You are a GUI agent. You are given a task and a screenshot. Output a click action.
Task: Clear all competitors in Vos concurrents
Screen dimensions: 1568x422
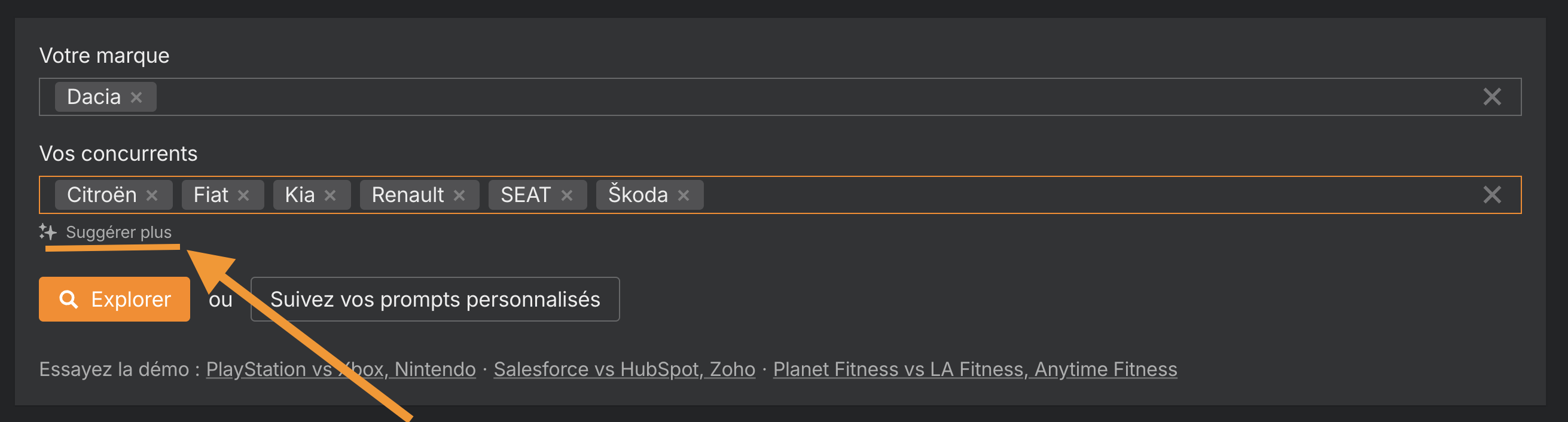click(x=1491, y=195)
